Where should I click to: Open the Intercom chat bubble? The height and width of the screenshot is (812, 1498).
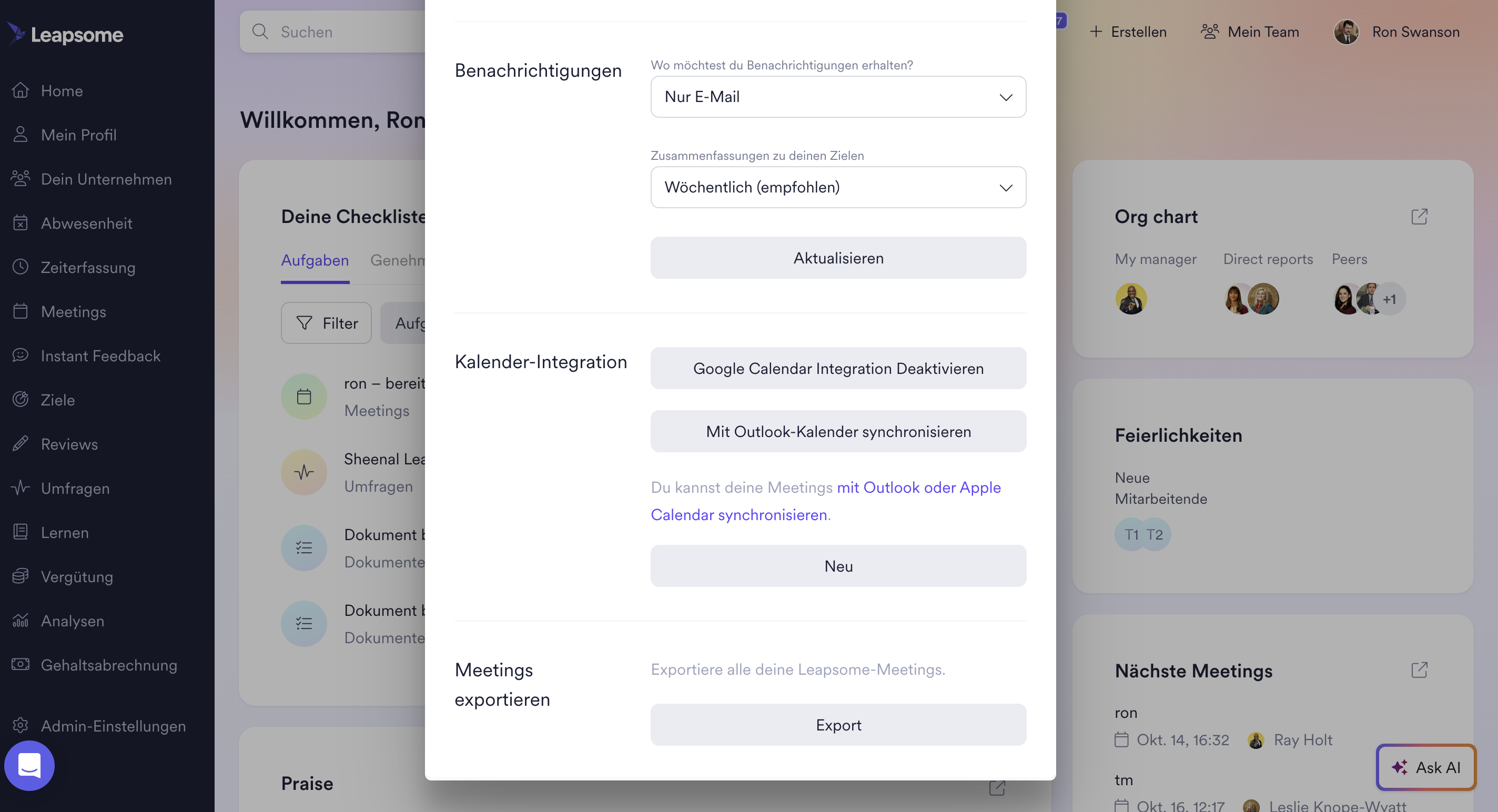click(x=29, y=766)
